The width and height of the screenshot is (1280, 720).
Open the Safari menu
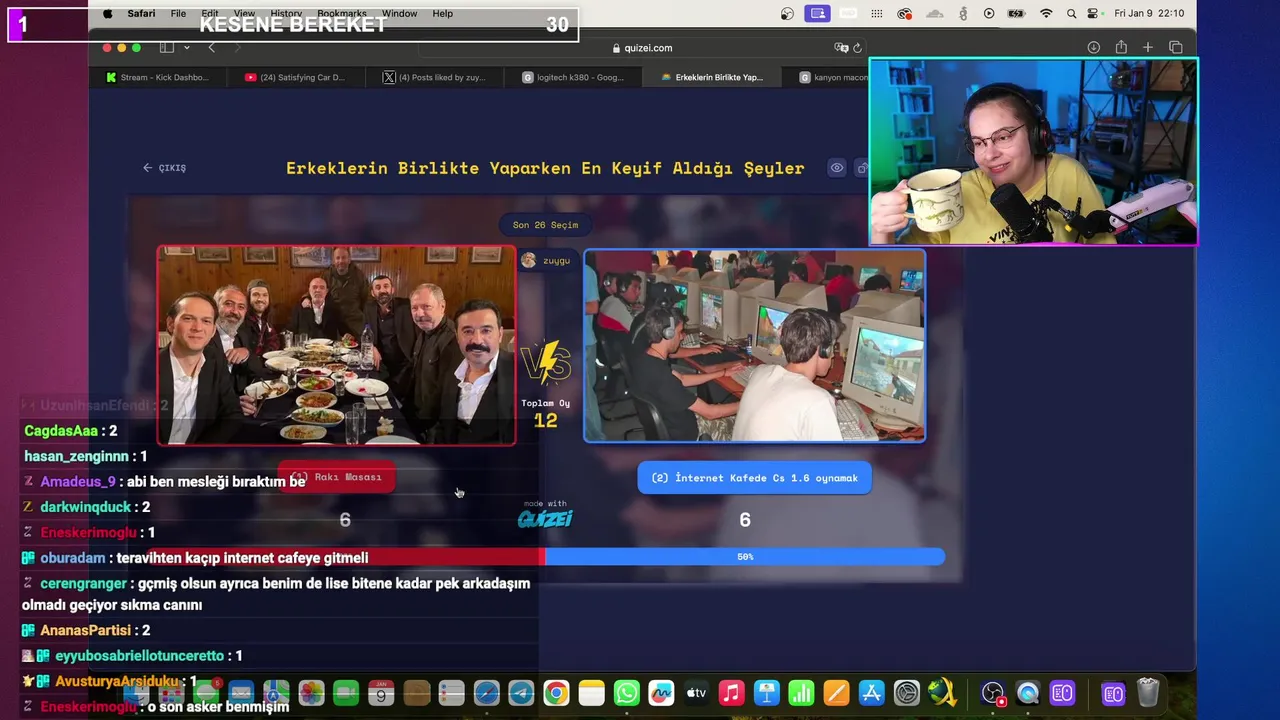tap(141, 14)
